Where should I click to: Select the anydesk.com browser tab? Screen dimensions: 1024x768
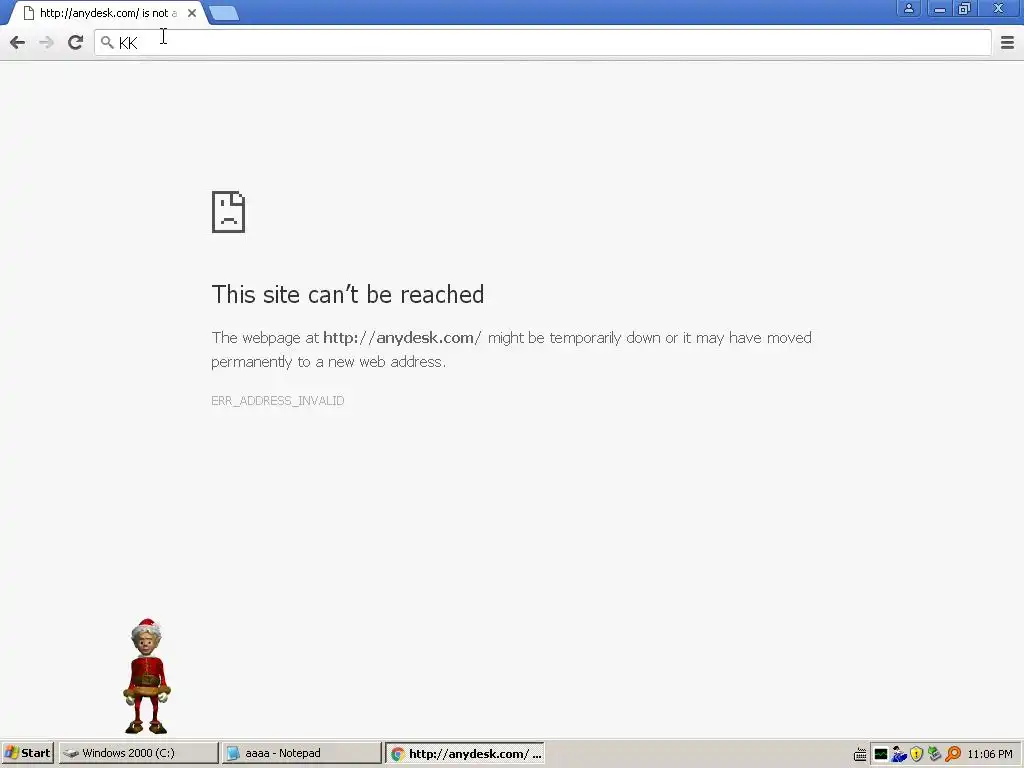coord(108,13)
